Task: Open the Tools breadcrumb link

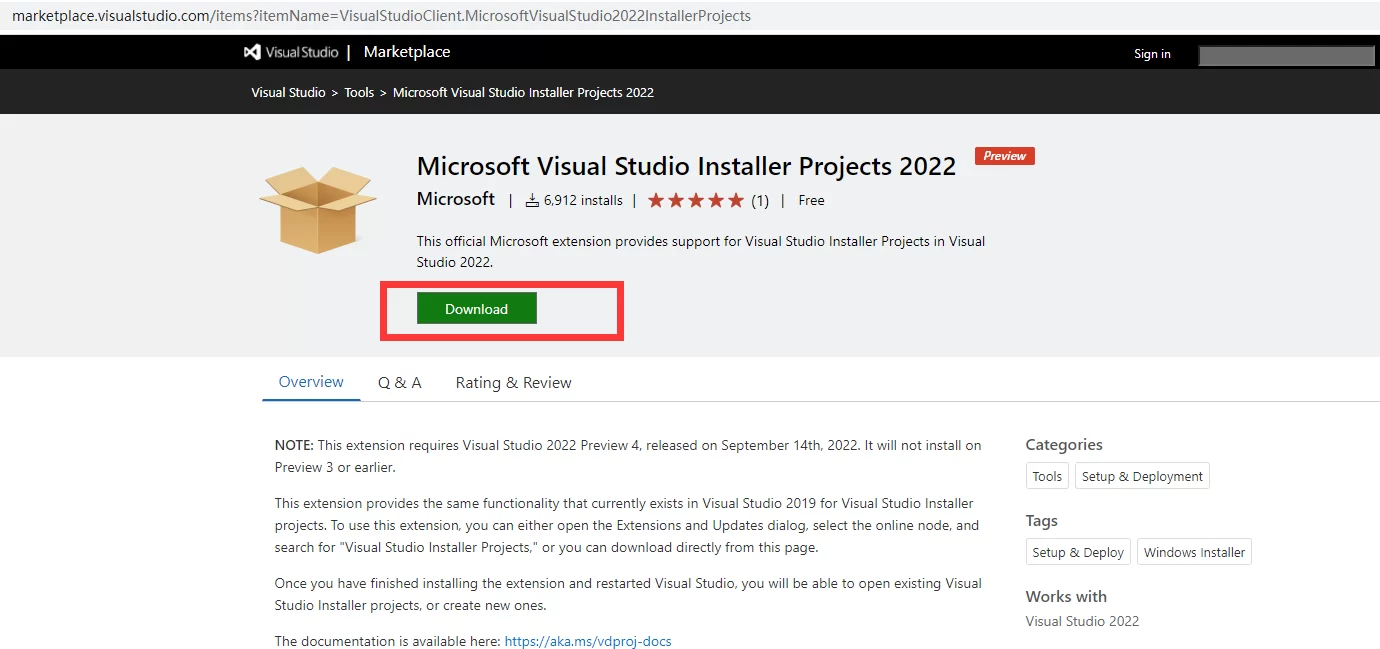Action: pyautogui.click(x=359, y=92)
